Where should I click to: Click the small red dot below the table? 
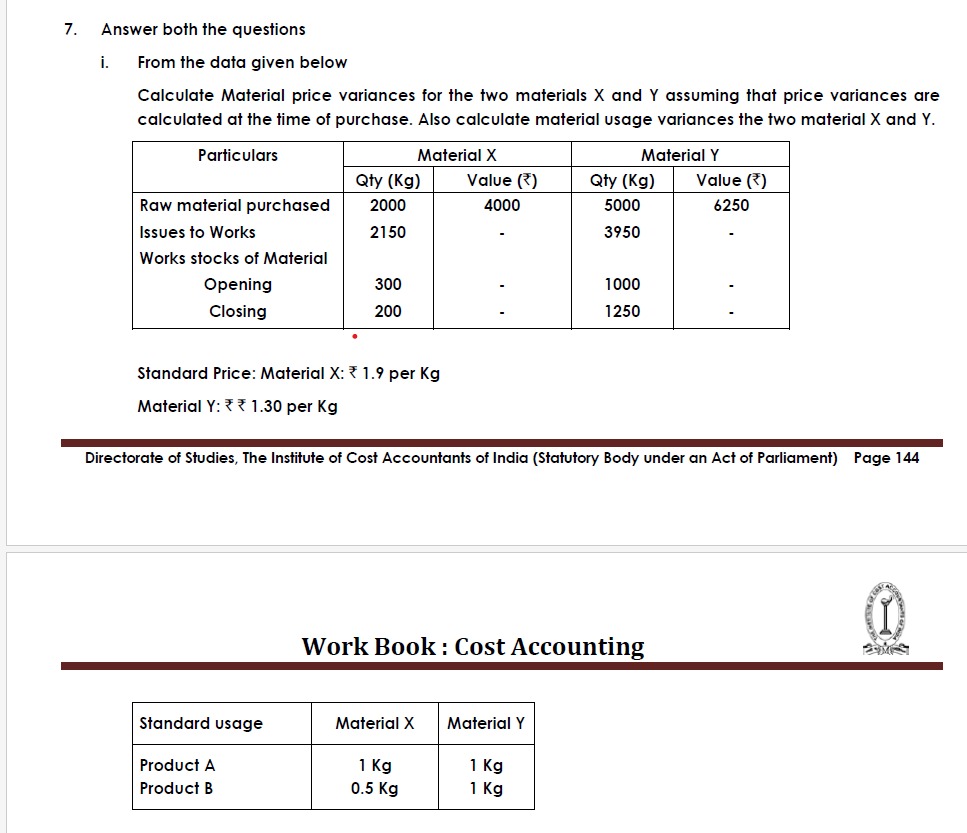pos(354,337)
